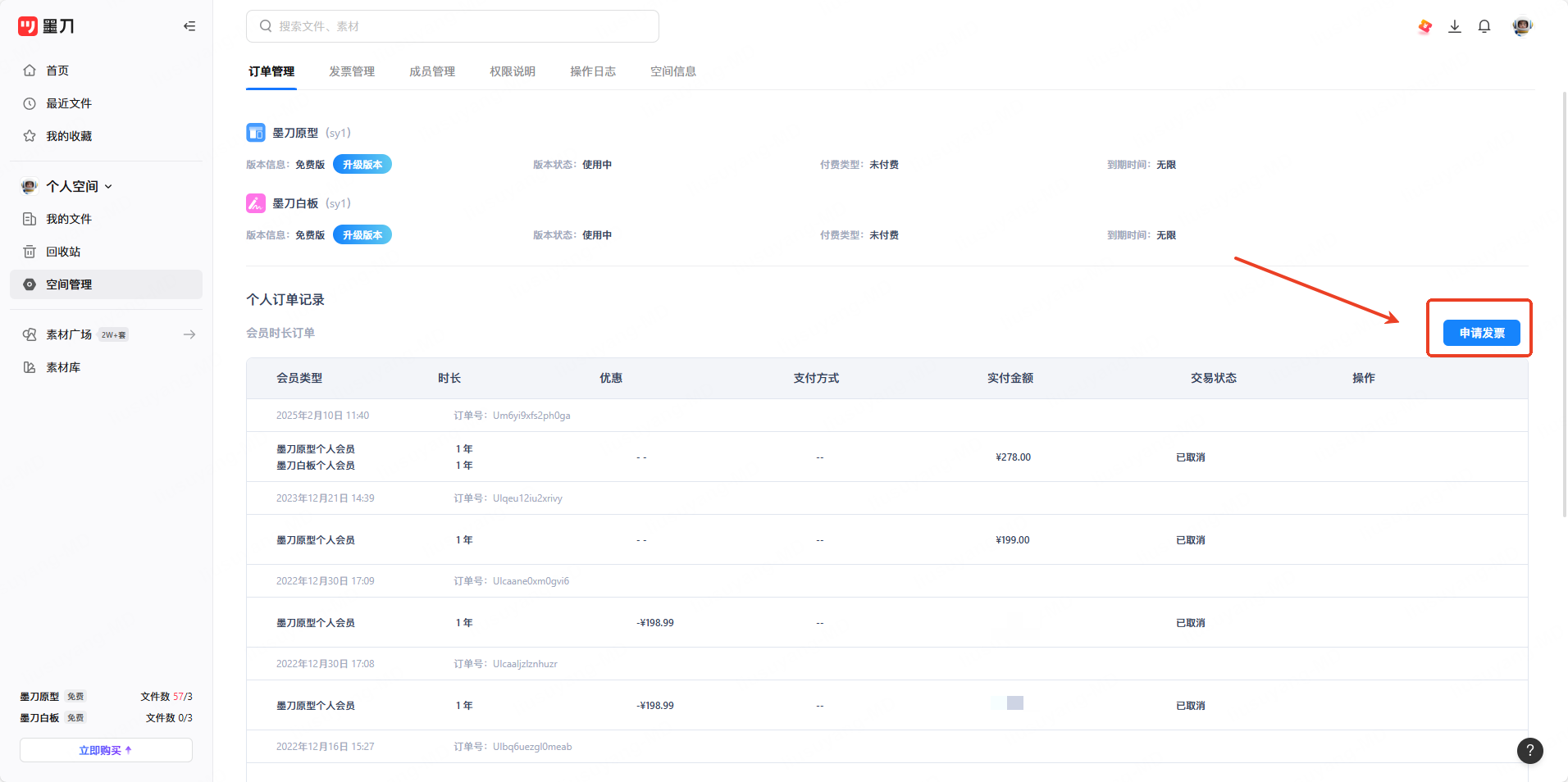Open the help question mark button
Viewport: 1568px width, 782px height.
click(1530, 750)
